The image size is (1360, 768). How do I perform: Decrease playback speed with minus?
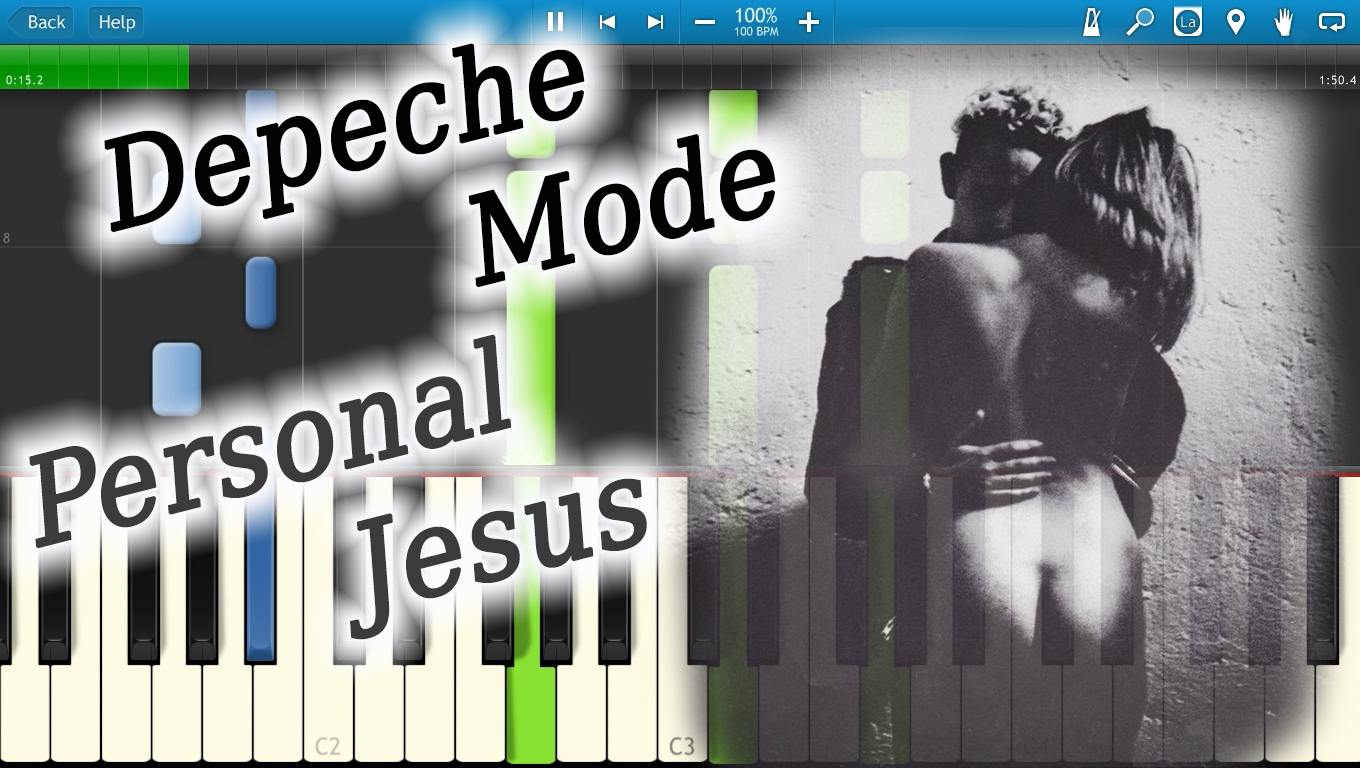click(705, 22)
